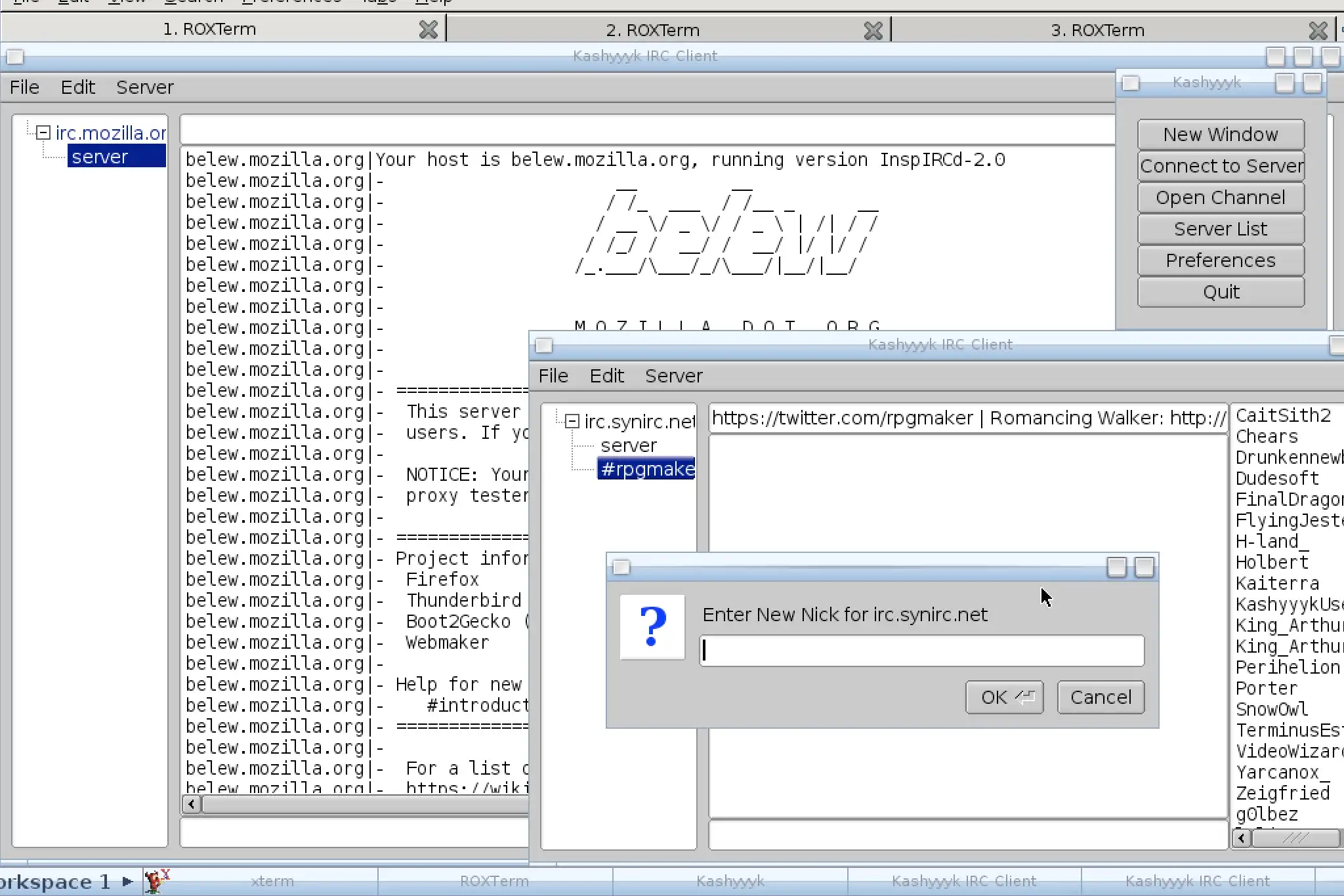Select user H-land_ in nick list
1344x896 pixels.
[1272, 541]
